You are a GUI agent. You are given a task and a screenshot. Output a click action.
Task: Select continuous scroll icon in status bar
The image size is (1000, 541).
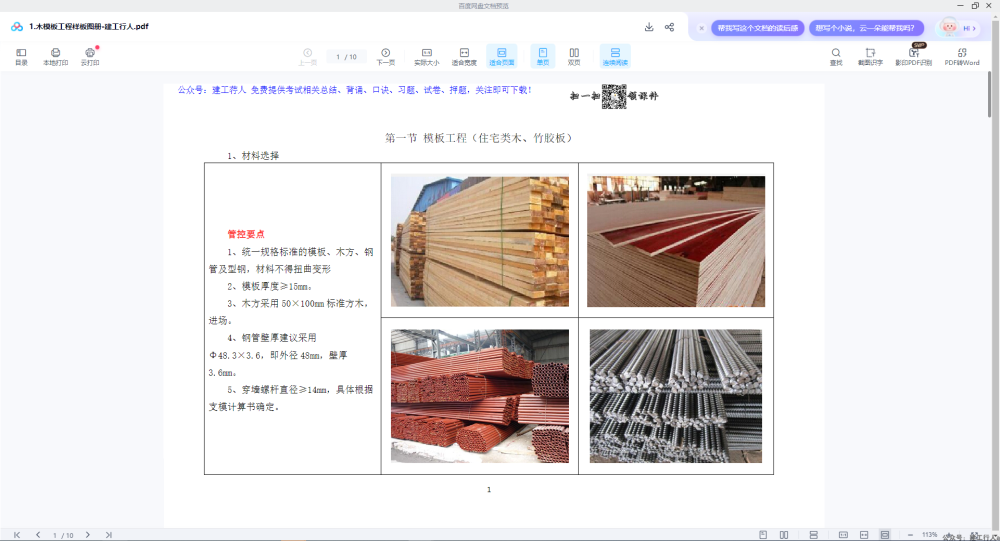click(813, 535)
